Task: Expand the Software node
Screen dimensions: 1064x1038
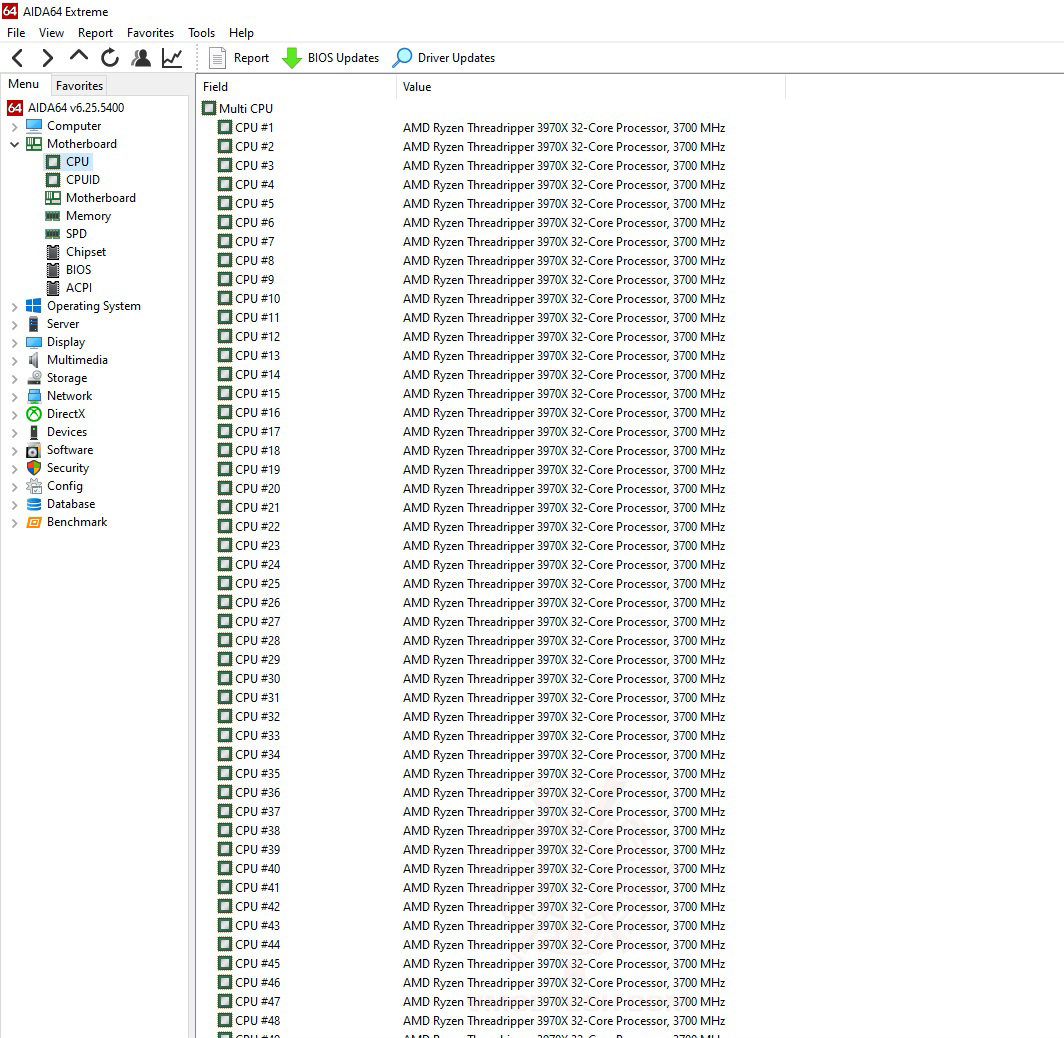Action: tap(14, 450)
